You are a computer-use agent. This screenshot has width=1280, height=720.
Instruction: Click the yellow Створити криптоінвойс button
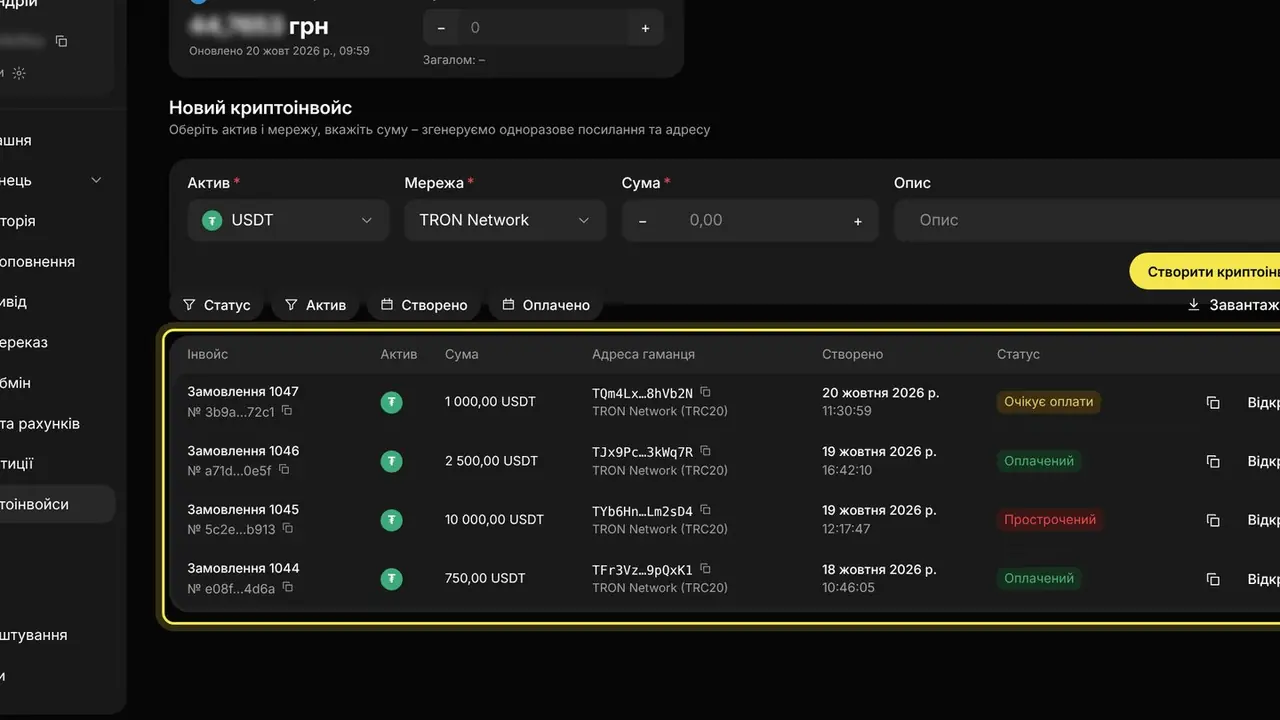point(1205,271)
